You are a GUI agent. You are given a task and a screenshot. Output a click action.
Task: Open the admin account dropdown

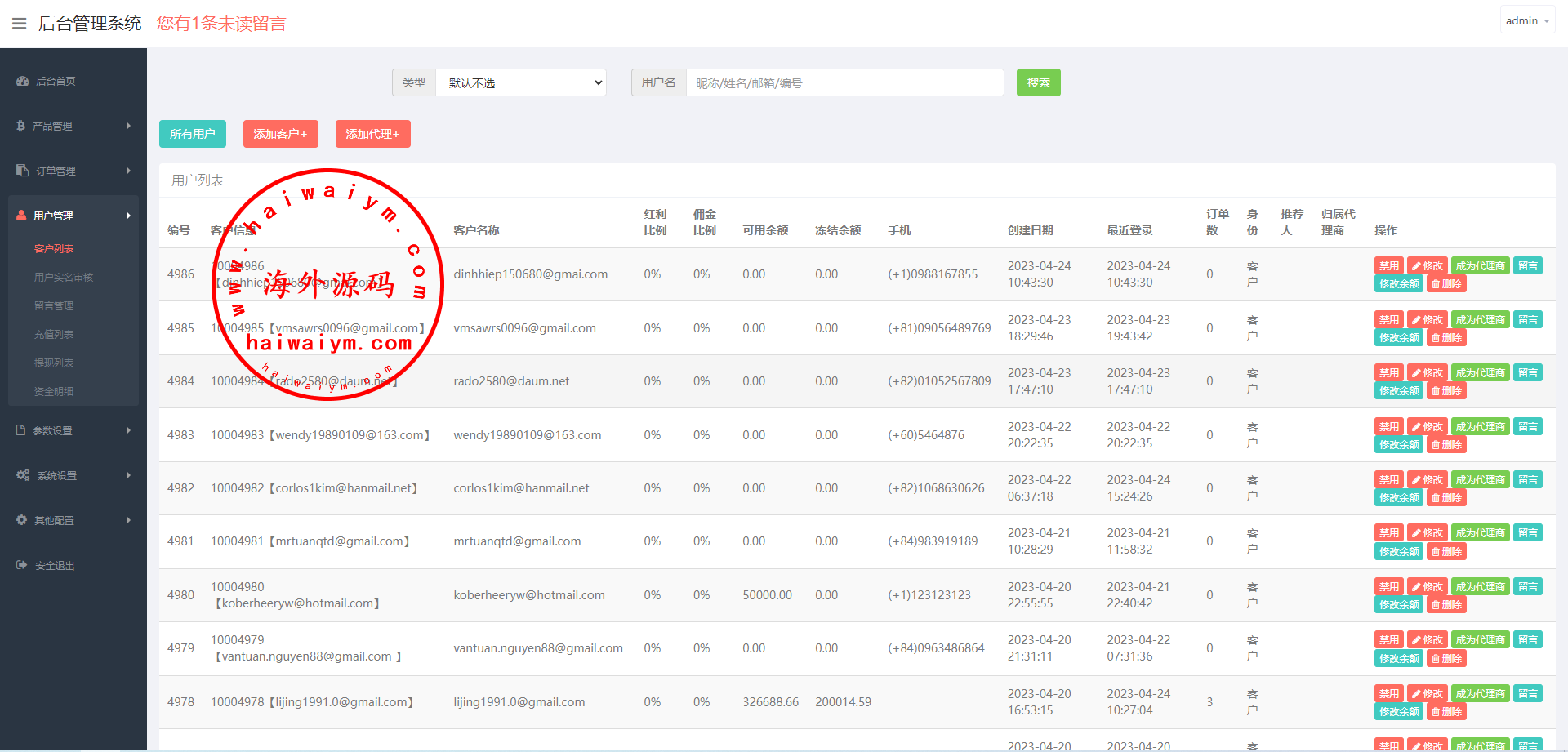coord(1526,21)
